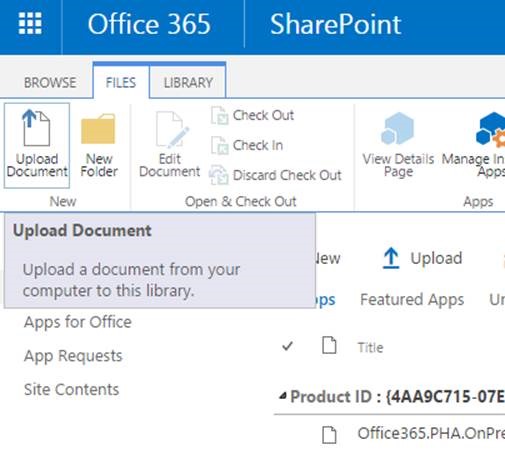The width and height of the screenshot is (505, 475).
Task: Open App Requests in the sidebar
Action: 73,356
